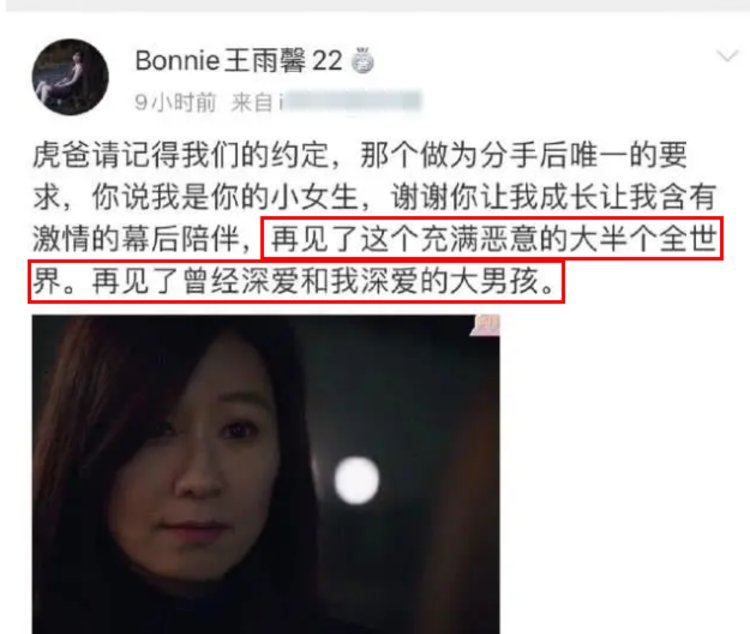
Task: Click the phrase 激情的幕后陪伴
Action: [135, 238]
